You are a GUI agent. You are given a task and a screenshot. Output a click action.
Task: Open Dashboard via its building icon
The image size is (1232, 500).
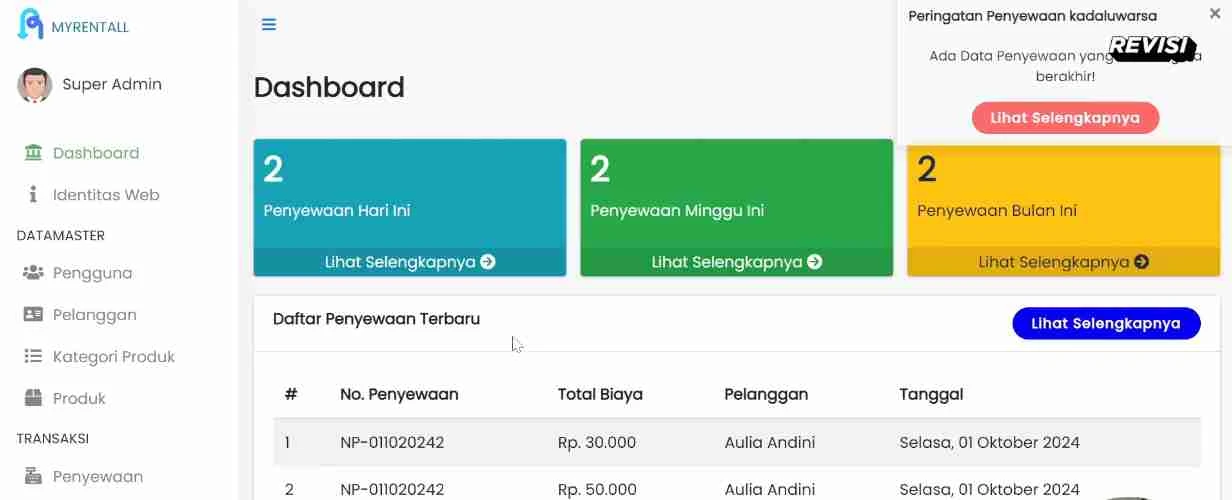[34, 153]
